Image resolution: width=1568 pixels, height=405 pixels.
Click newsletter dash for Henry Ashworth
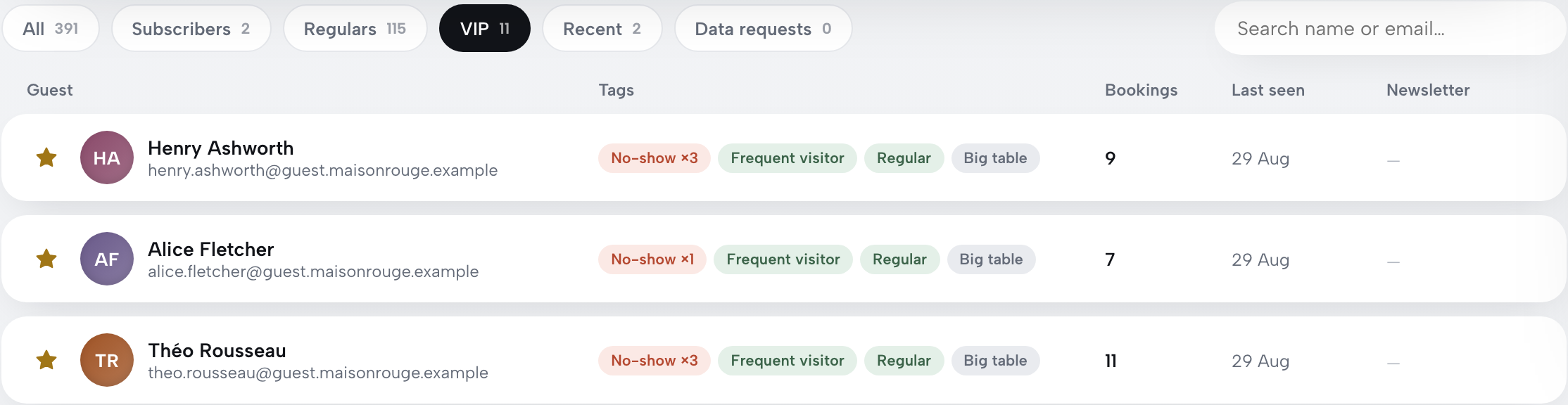(x=1393, y=160)
